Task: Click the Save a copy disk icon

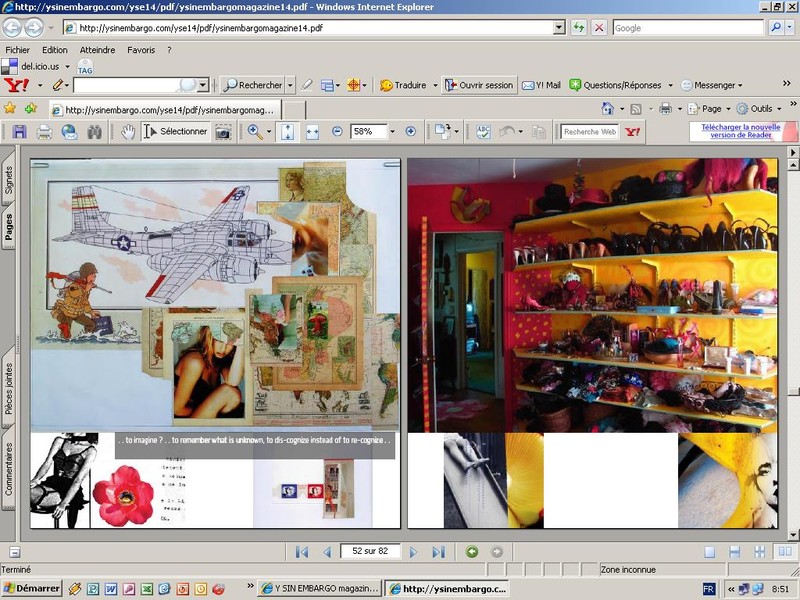Action: pos(19,132)
